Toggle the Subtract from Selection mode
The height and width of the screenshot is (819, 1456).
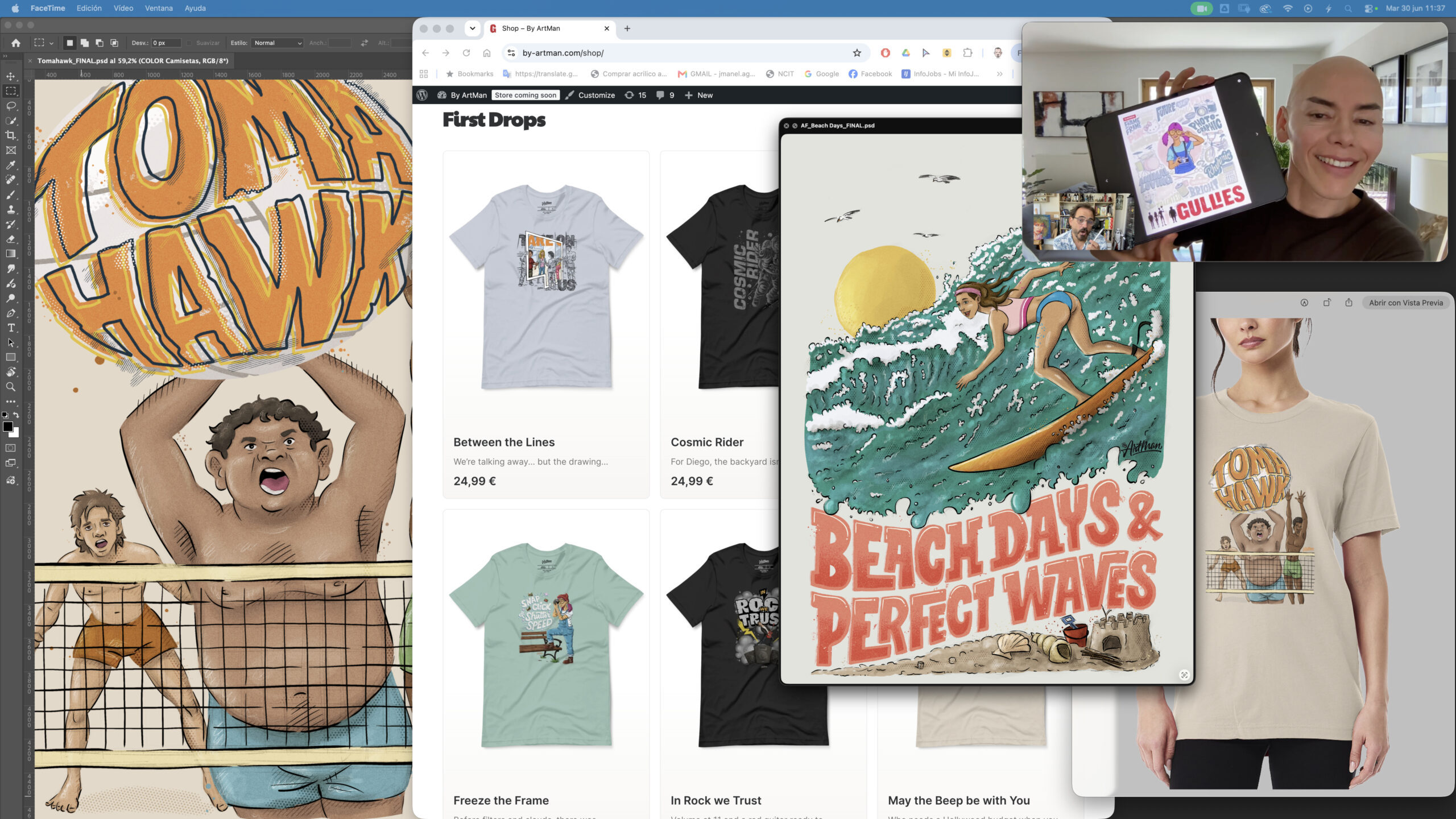click(x=100, y=43)
